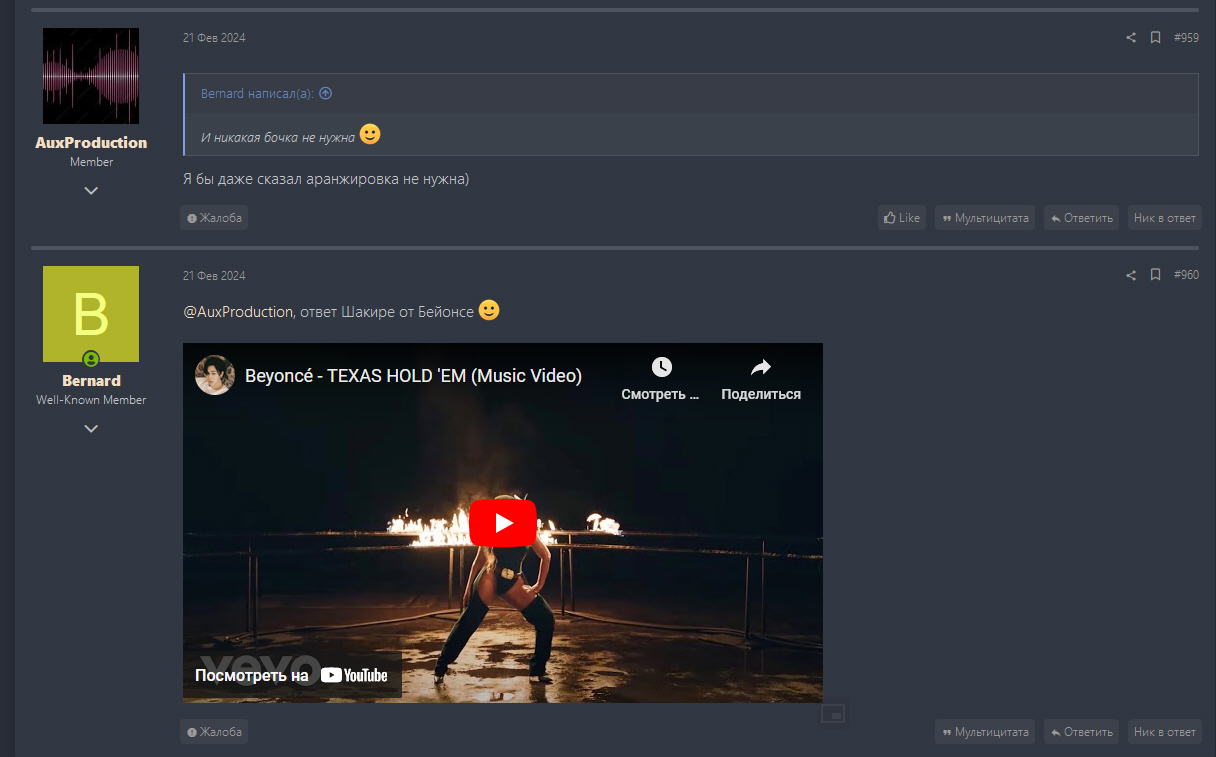Share post #959 via share icon
Viewport: 1216px width, 757px height.
[x=1131, y=38]
